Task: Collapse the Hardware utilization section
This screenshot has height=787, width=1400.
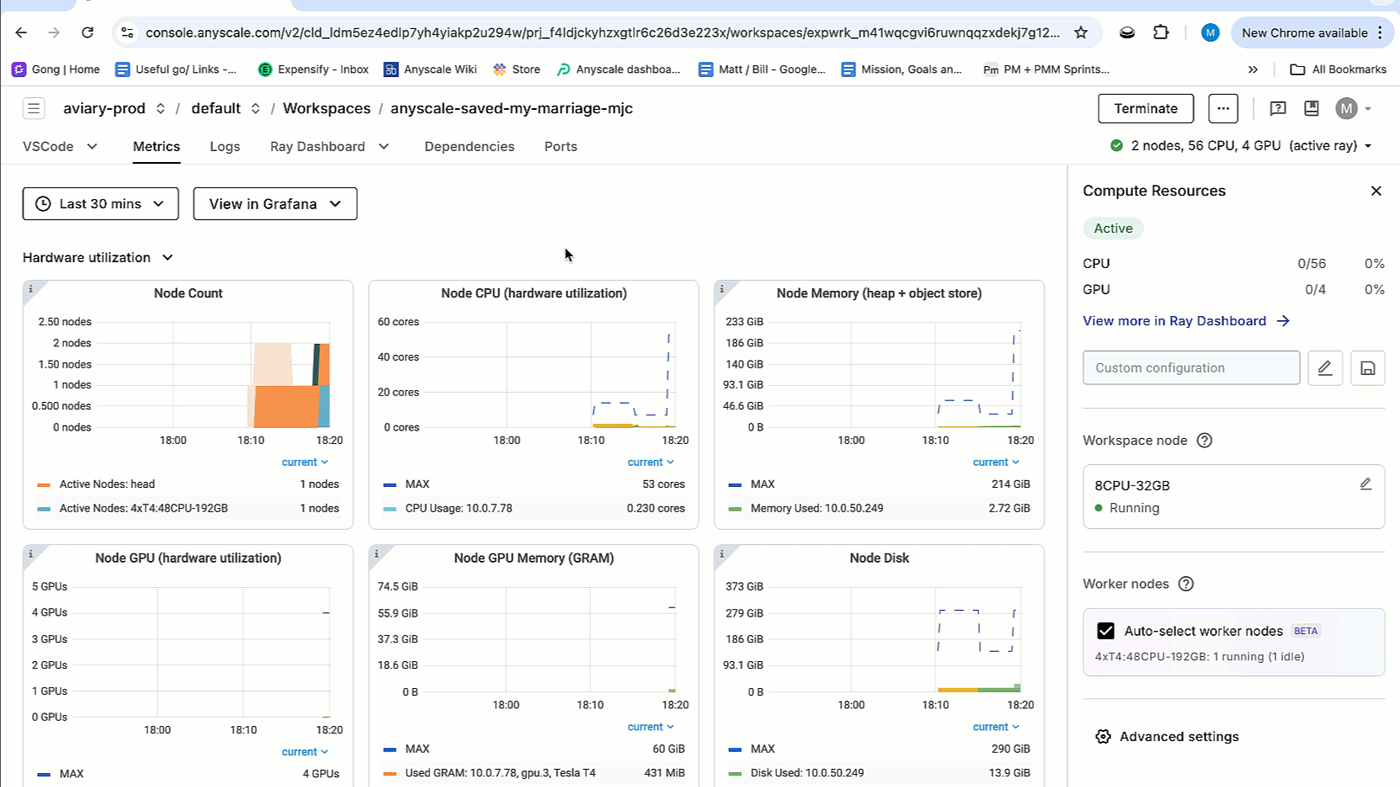Action: tap(98, 257)
